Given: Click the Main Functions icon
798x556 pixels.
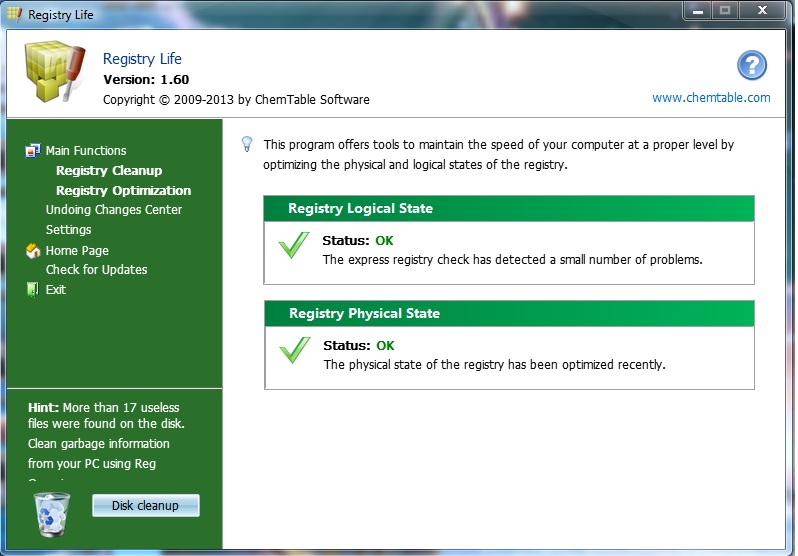Looking at the screenshot, I should 33,151.
